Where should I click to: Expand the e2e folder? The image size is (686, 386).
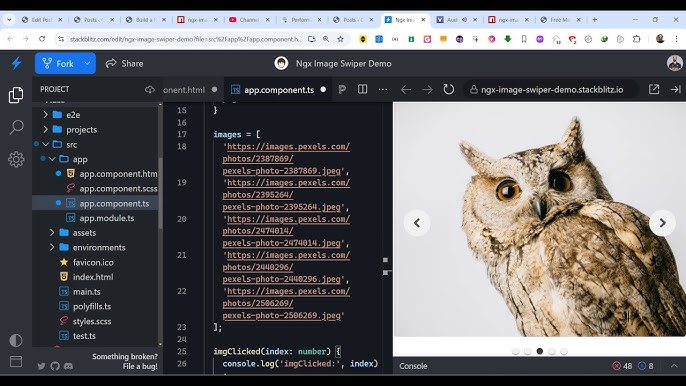click(46, 115)
